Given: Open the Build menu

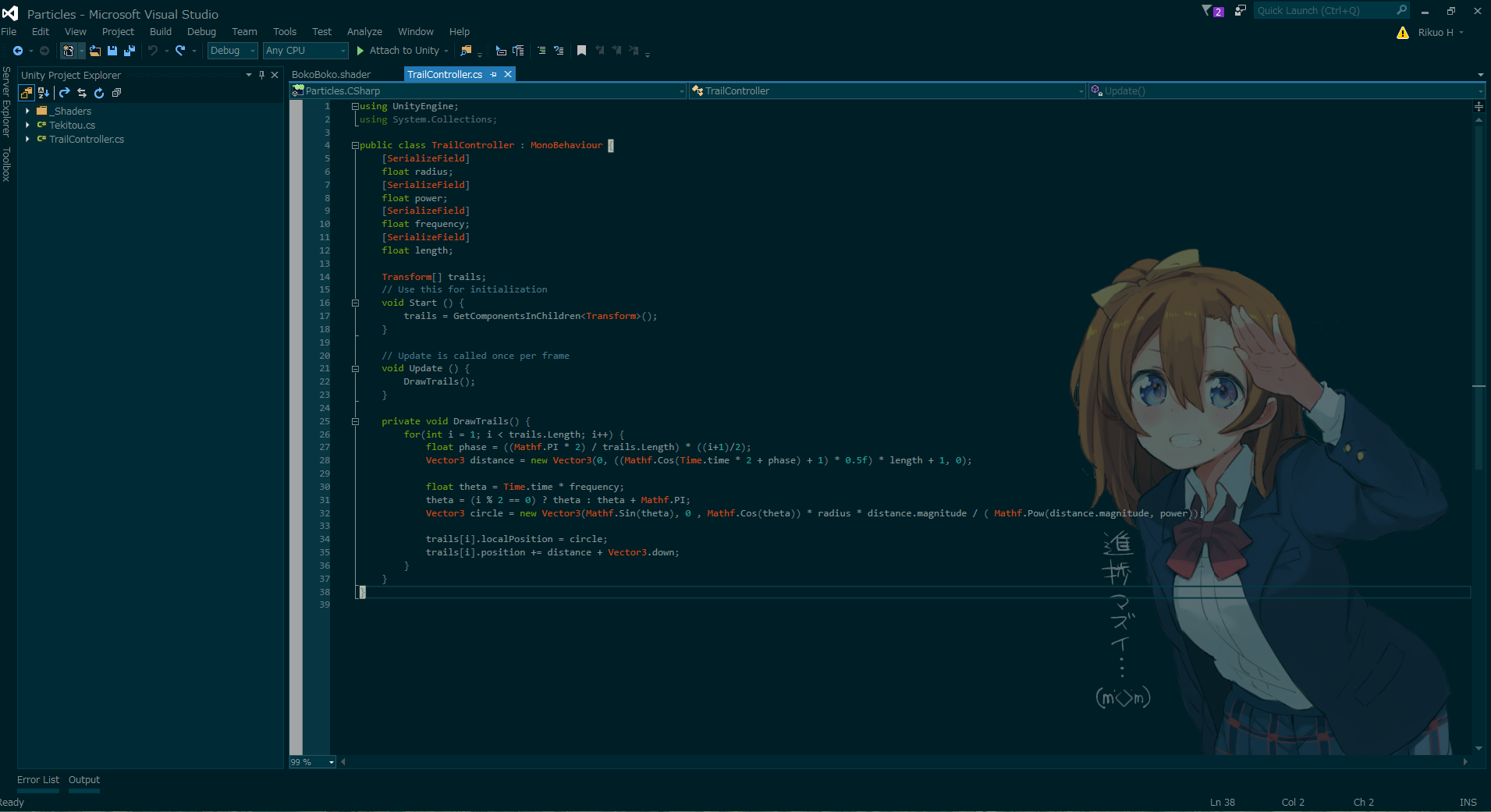Looking at the screenshot, I should coord(161,31).
